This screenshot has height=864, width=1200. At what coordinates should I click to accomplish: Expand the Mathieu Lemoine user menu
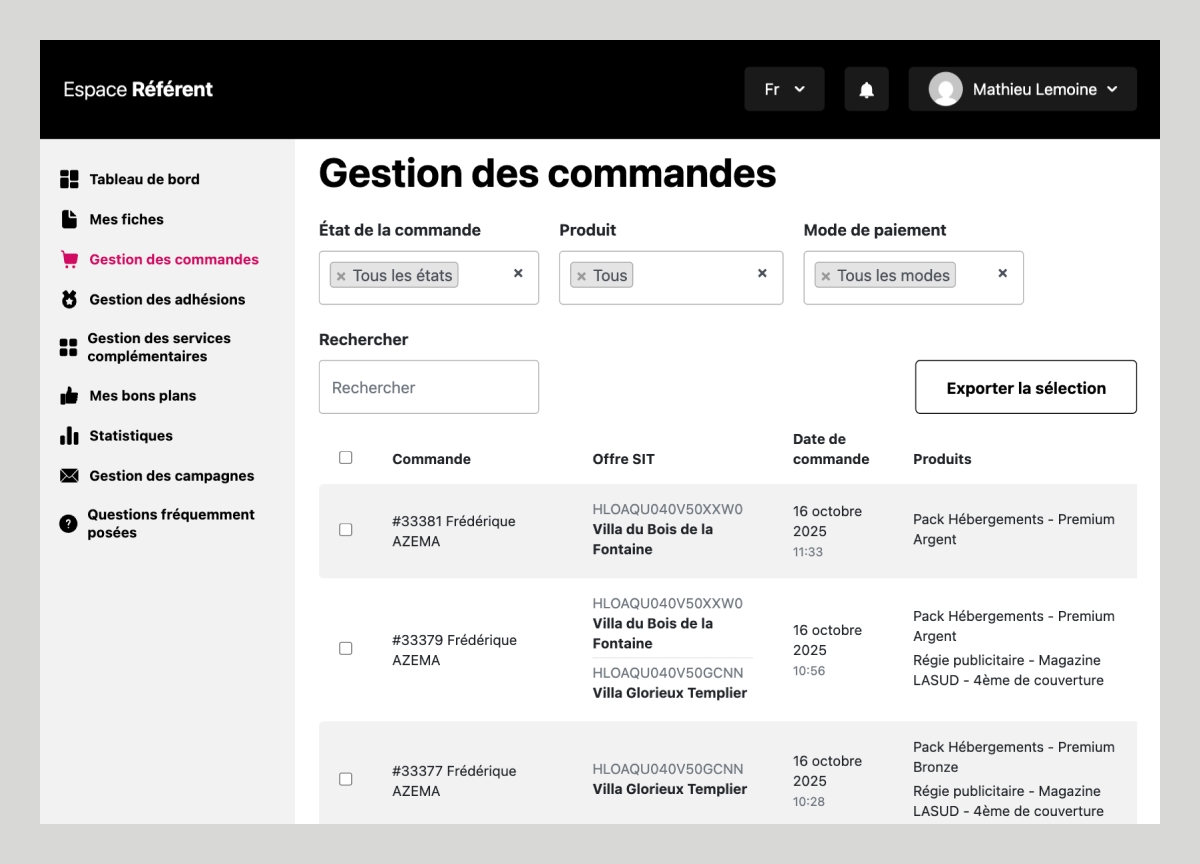click(x=1022, y=90)
